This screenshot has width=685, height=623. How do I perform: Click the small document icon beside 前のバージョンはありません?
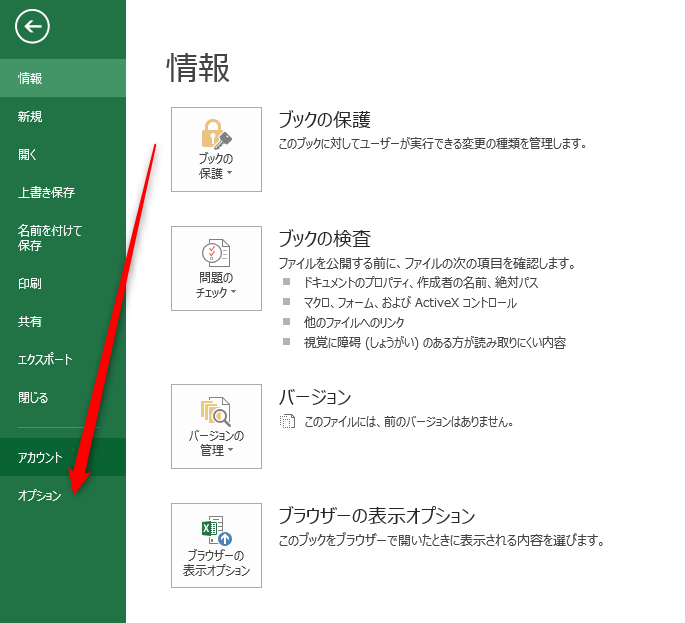click(x=287, y=421)
